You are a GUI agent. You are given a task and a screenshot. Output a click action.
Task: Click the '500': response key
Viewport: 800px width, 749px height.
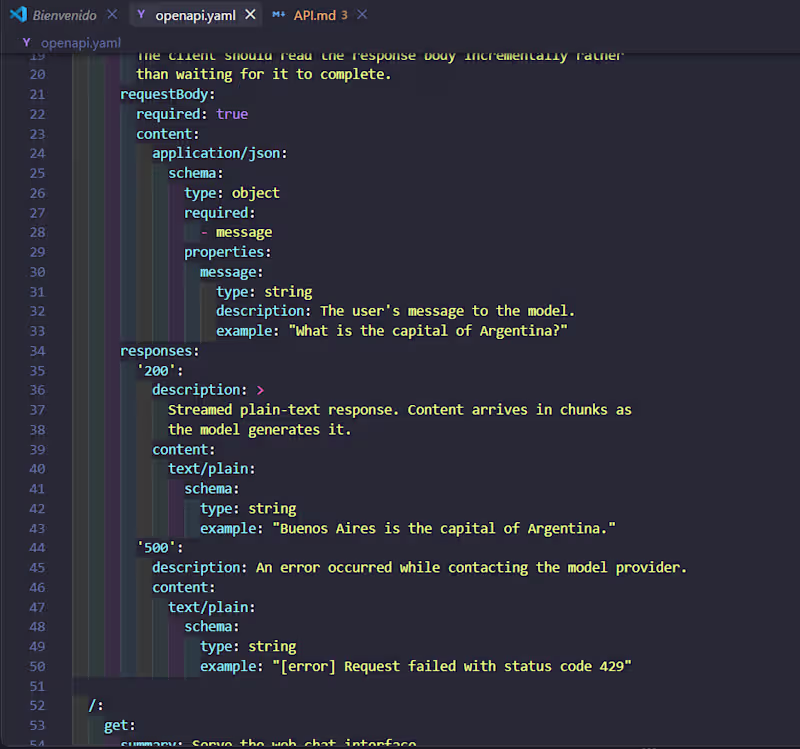[x=160, y=548]
